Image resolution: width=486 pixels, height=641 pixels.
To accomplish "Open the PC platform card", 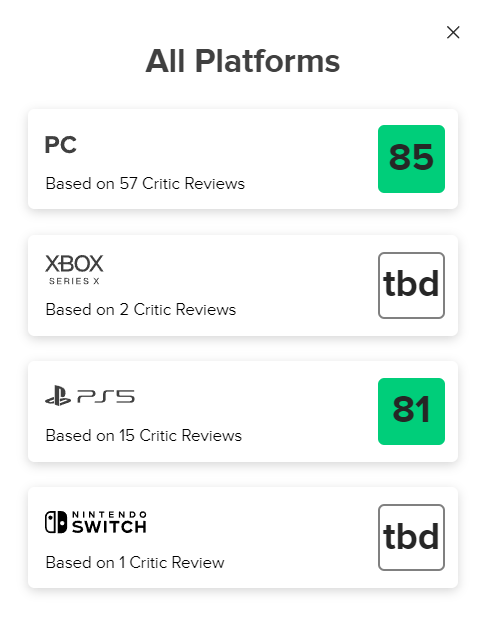I will (x=243, y=159).
